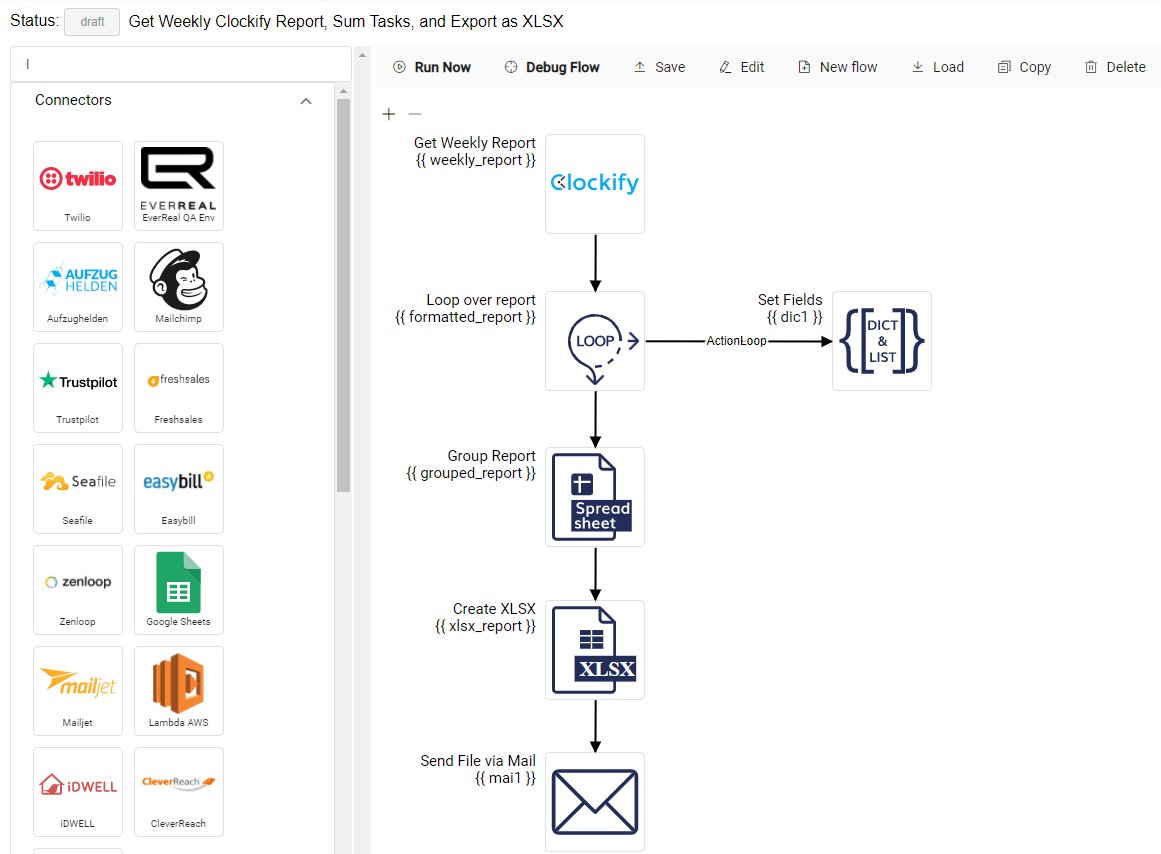Select the Spreadsheet Group Report node
Image resolution: width=1161 pixels, height=854 pixels.
click(x=595, y=497)
